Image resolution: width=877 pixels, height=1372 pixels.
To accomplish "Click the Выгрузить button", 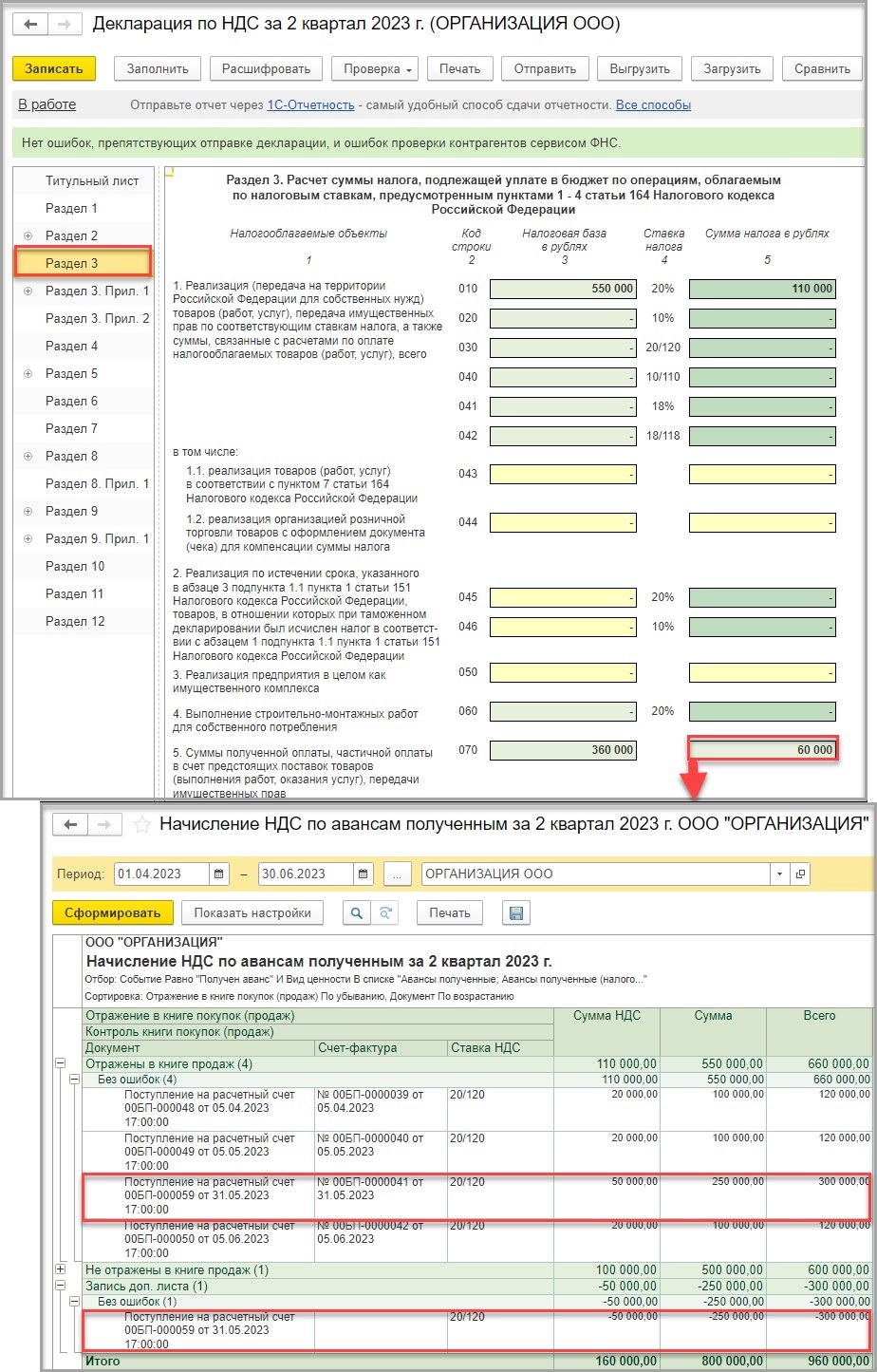I will pyautogui.click(x=640, y=69).
